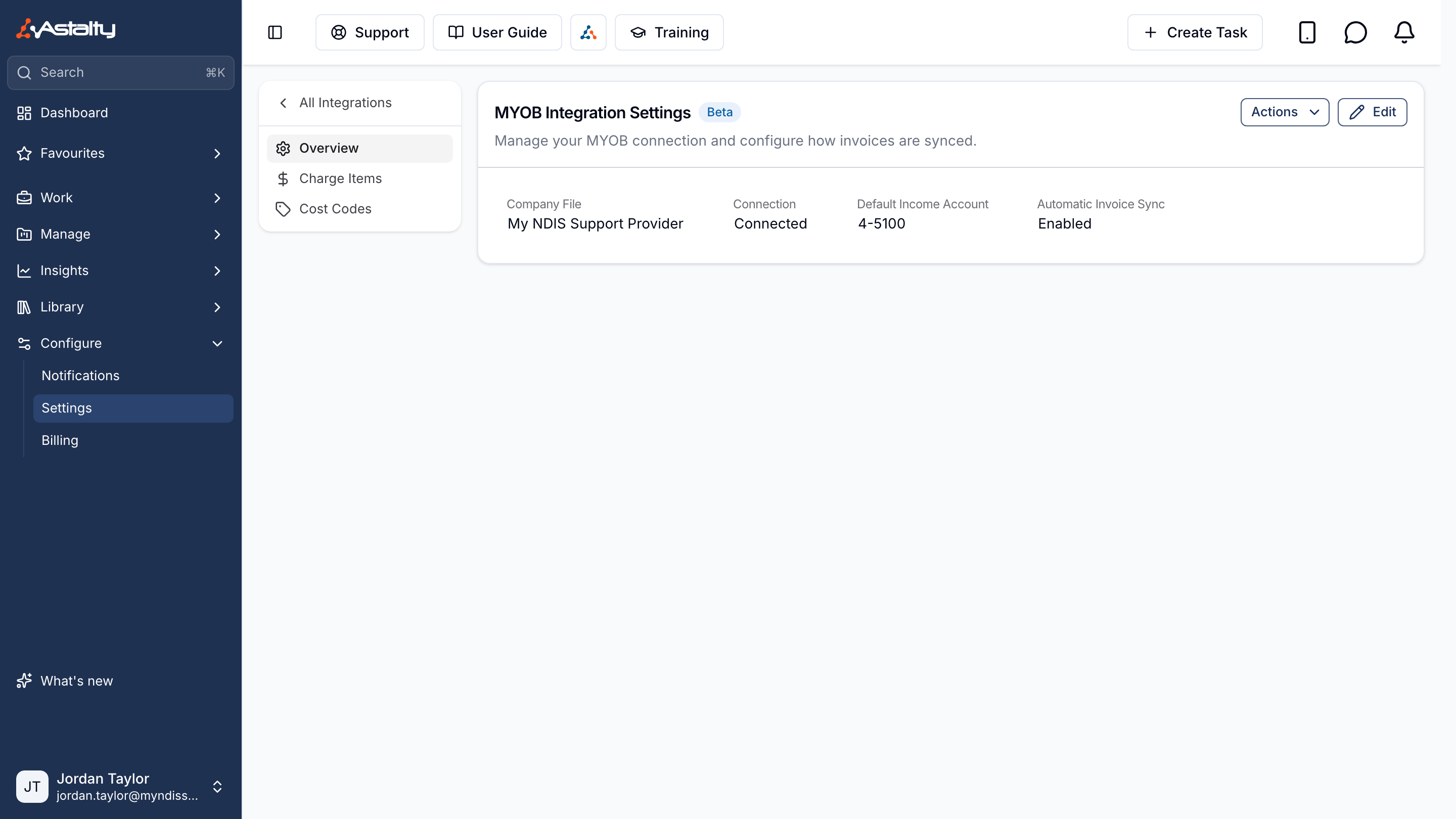Open the user account switcher arrows
The width and height of the screenshot is (1456, 819).
click(217, 786)
